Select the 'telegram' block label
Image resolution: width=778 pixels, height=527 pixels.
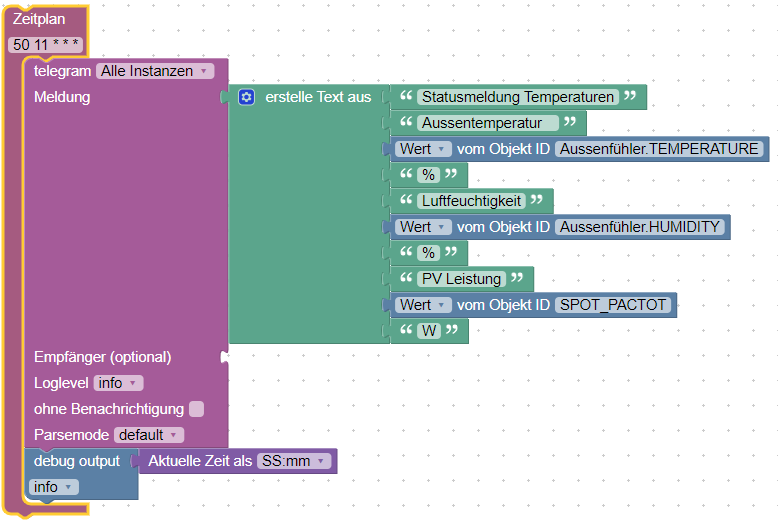[x=63, y=71]
